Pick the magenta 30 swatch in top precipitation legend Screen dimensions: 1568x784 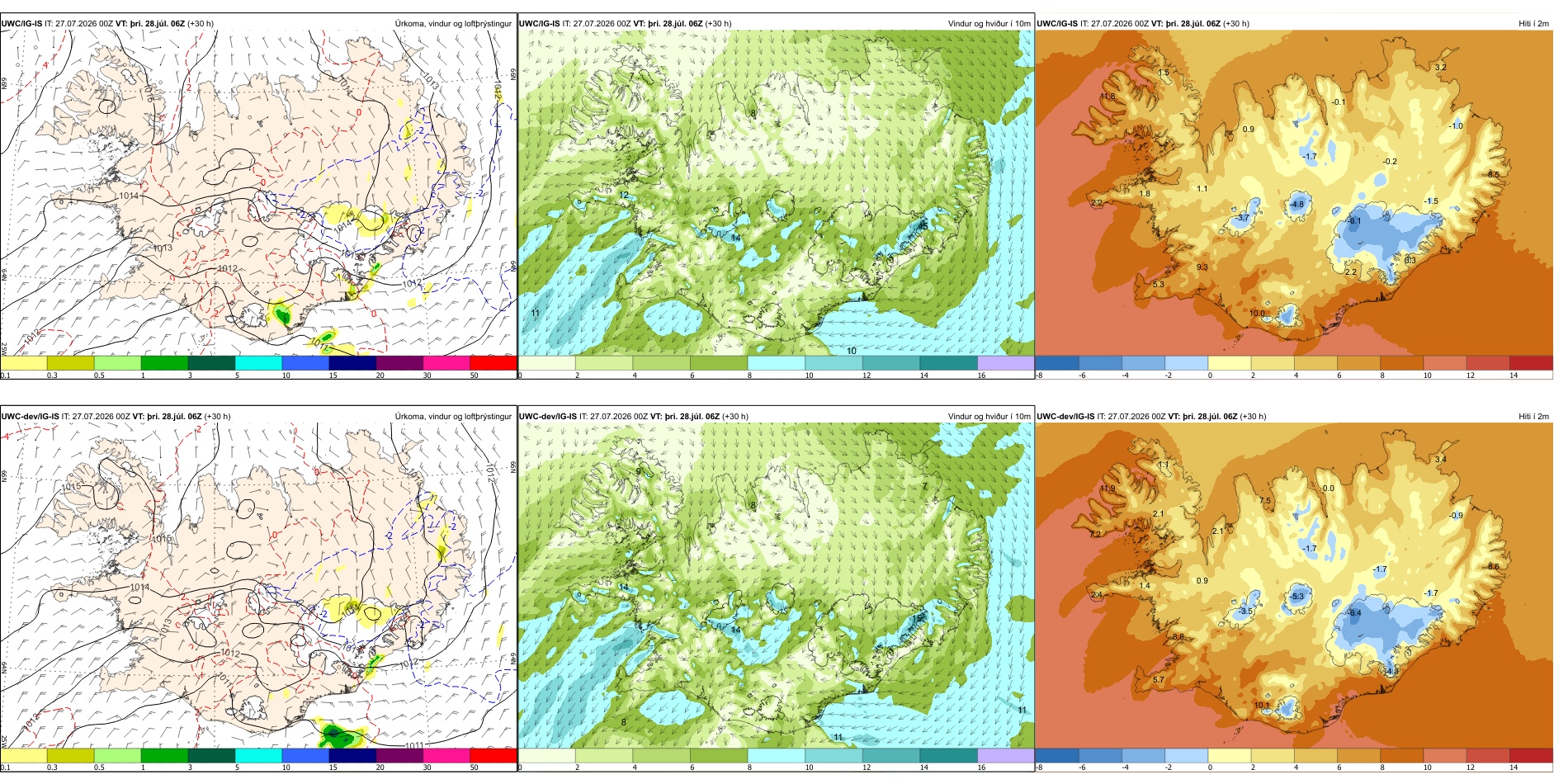coord(446,363)
